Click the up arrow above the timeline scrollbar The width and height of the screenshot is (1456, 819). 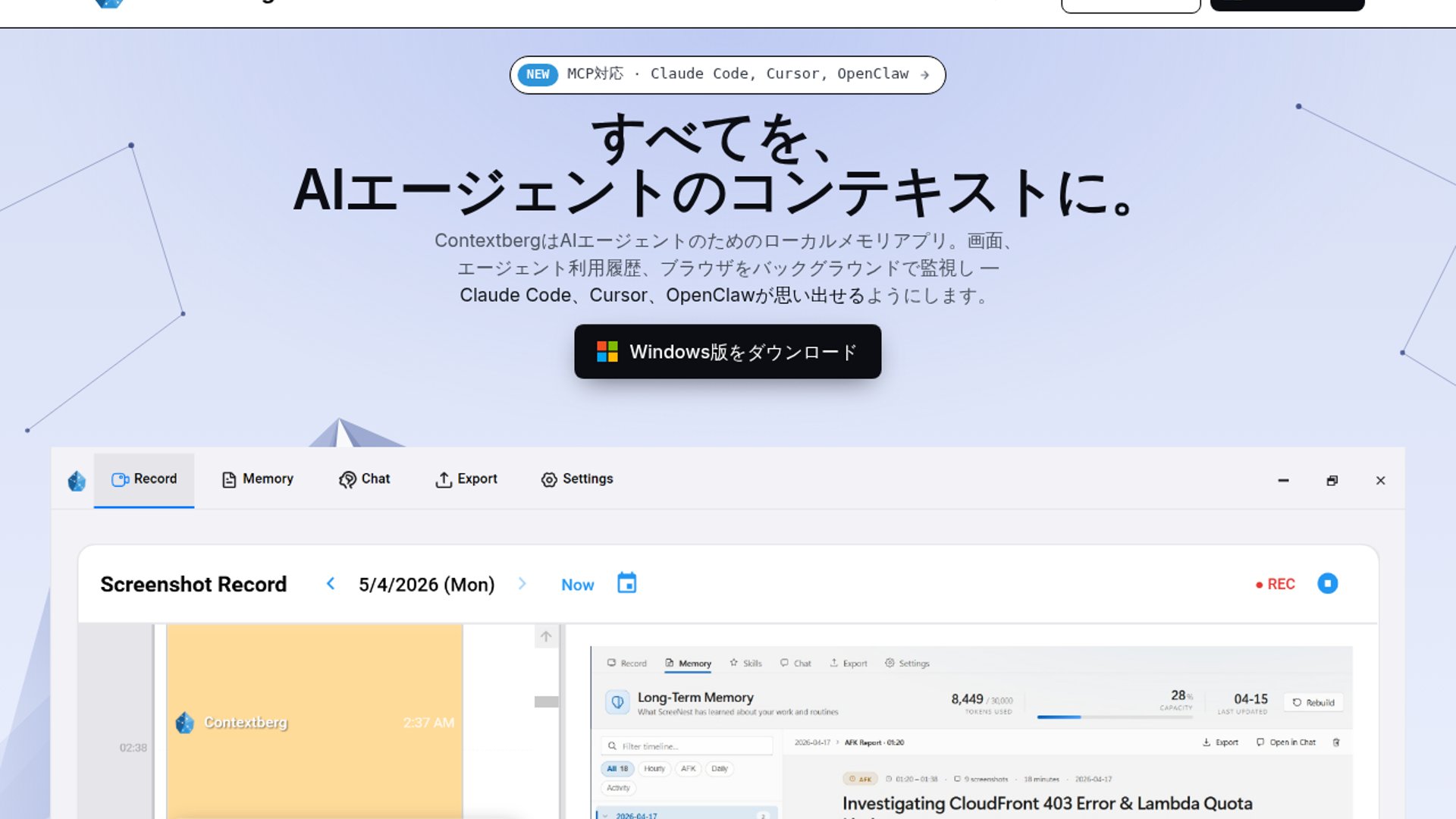(546, 636)
